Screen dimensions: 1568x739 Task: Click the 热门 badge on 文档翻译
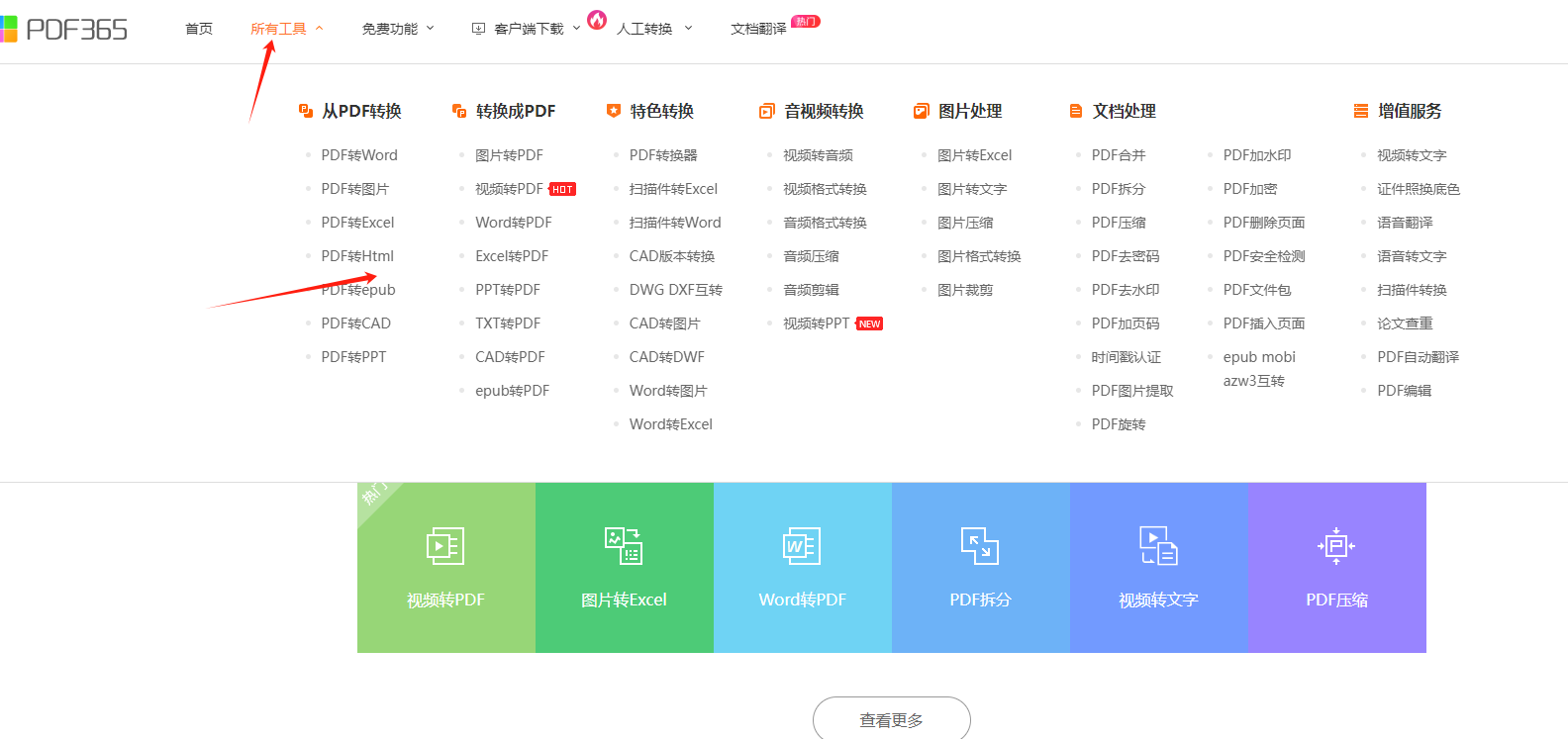click(x=806, y=21)
